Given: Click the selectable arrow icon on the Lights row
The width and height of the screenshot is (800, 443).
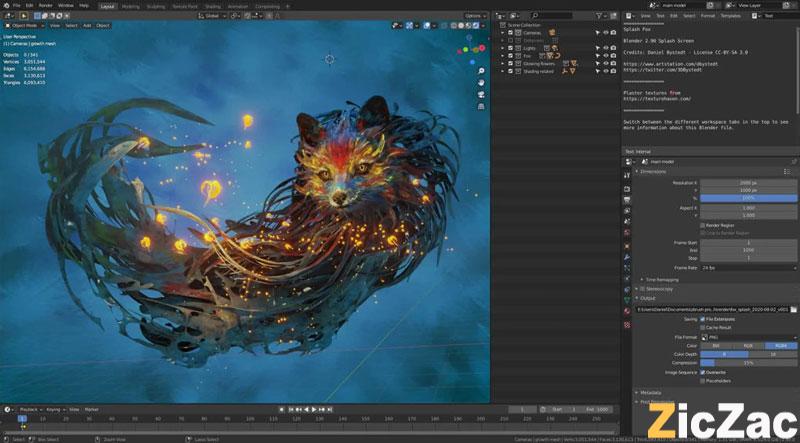Looking at the screenshot, I should click(x=596, y=47).
